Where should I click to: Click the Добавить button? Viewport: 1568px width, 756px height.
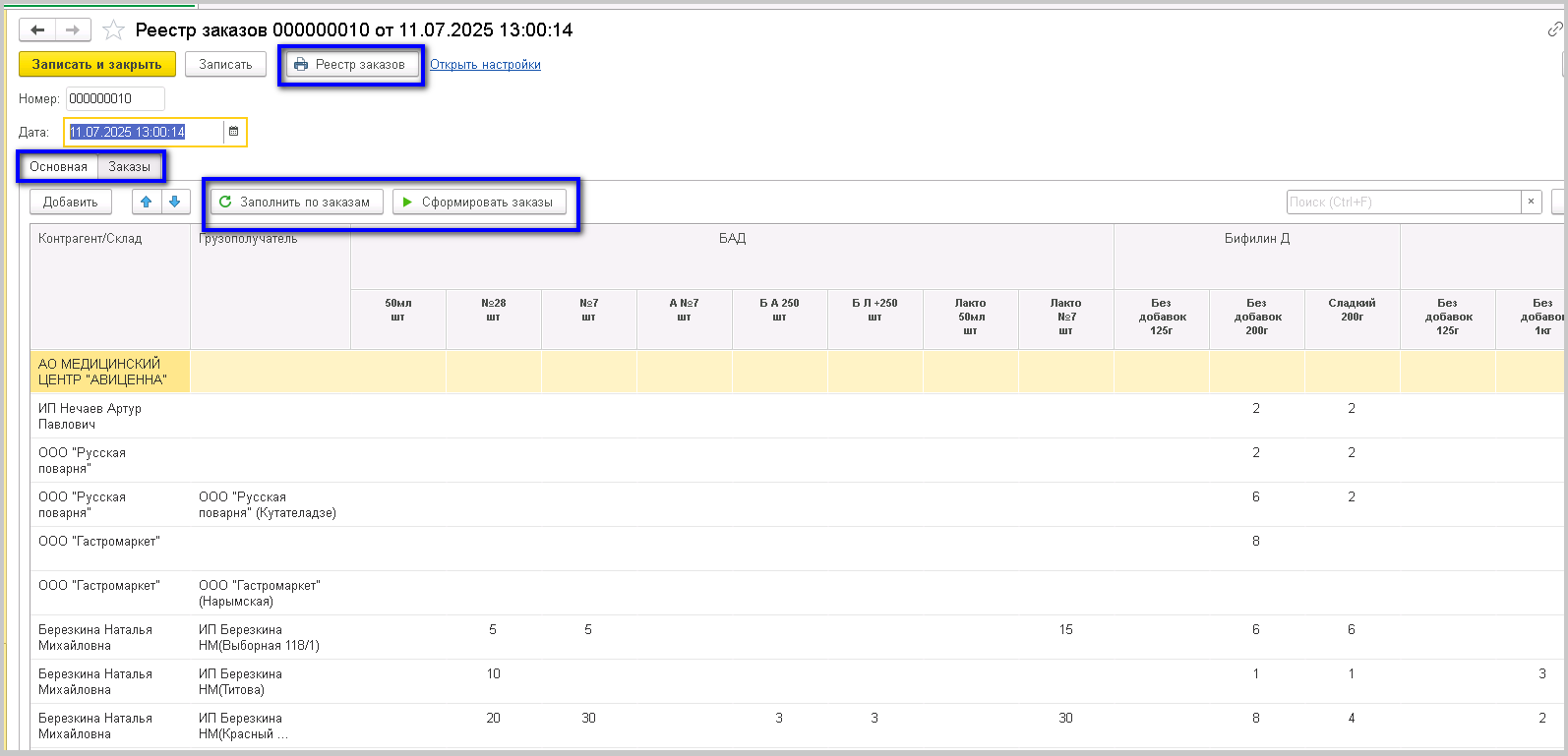pos(70,202)
